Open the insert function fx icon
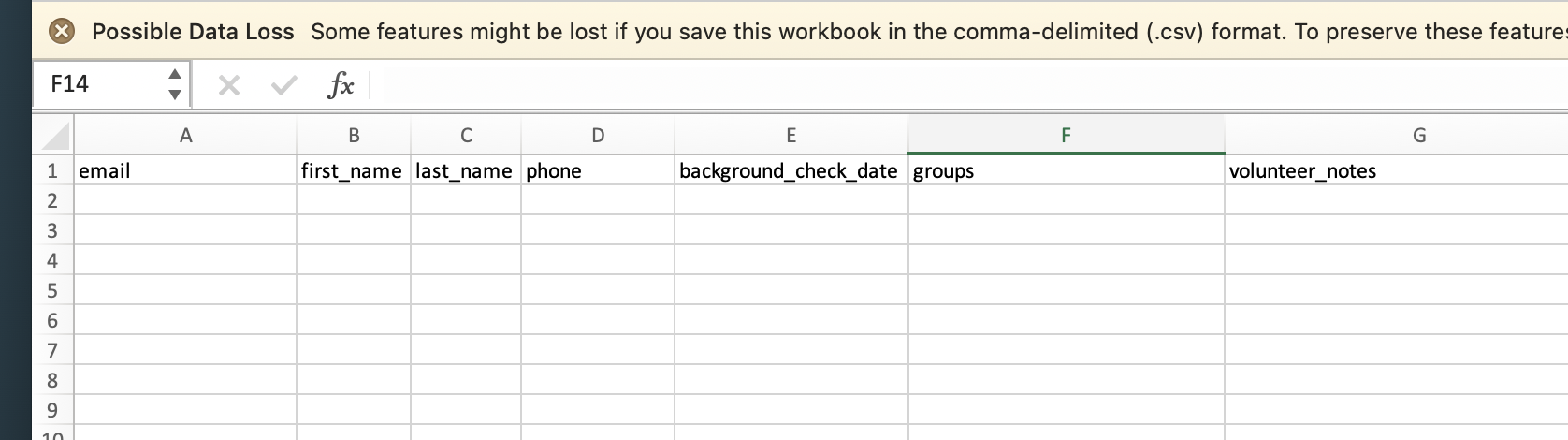This screenshot has width=1568, height=440. point(341,86)
